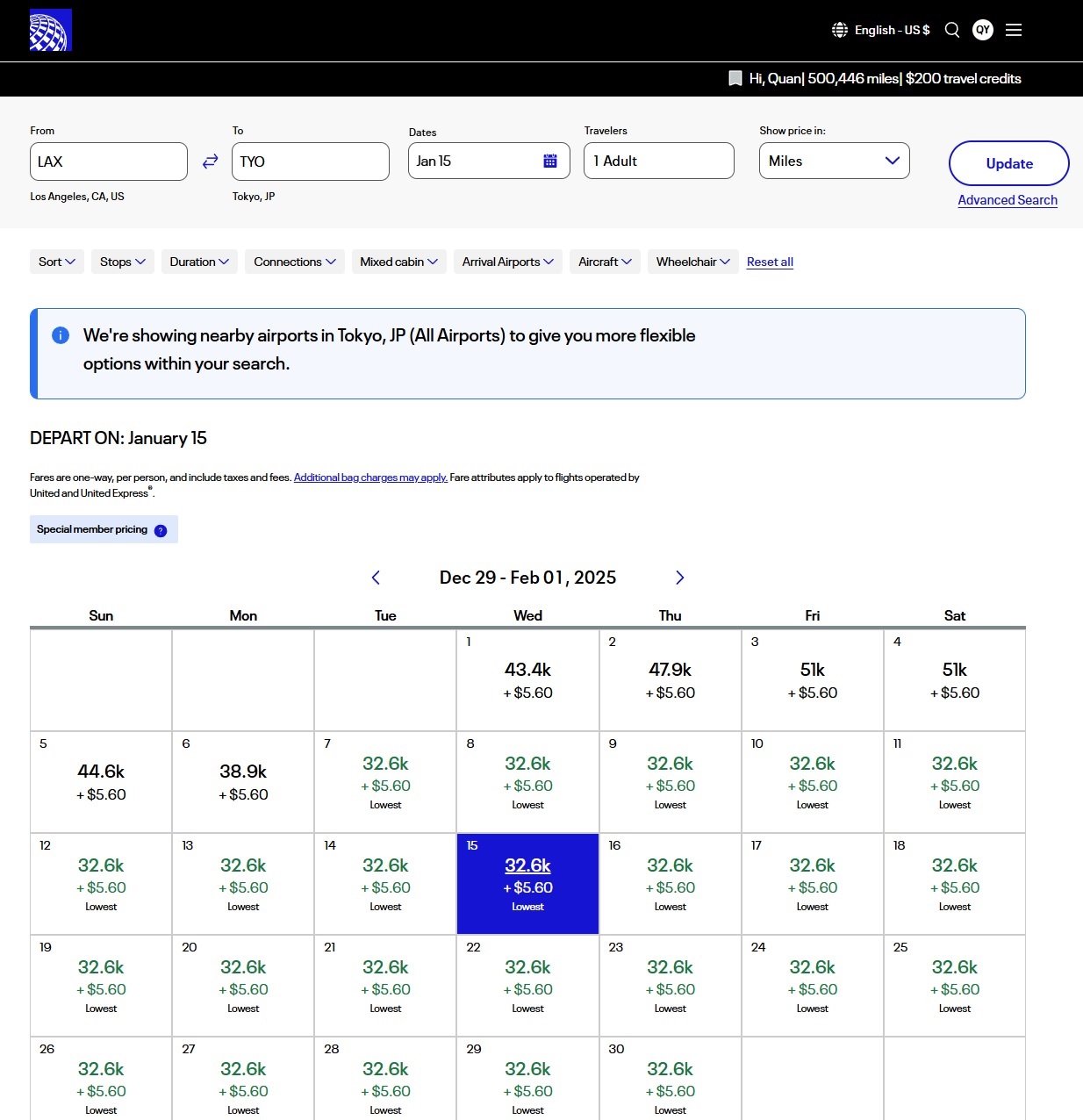Go to previous calendar month arrow
1083x1120 pixels.
376,578
